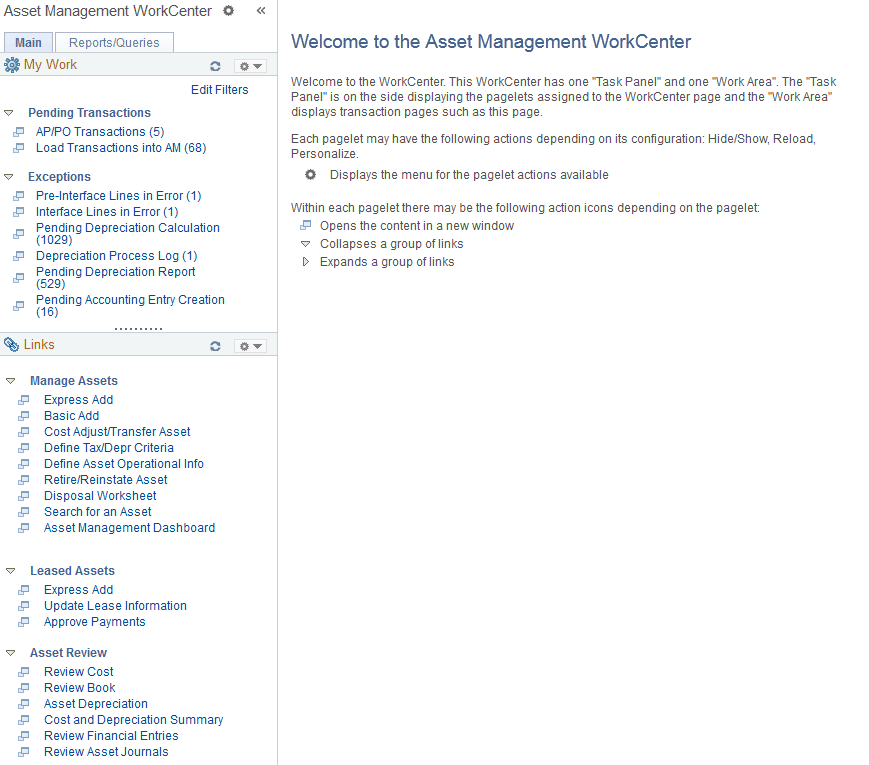Open the Asset Management Dashboard
869x765 pixels.
[129, 527]
